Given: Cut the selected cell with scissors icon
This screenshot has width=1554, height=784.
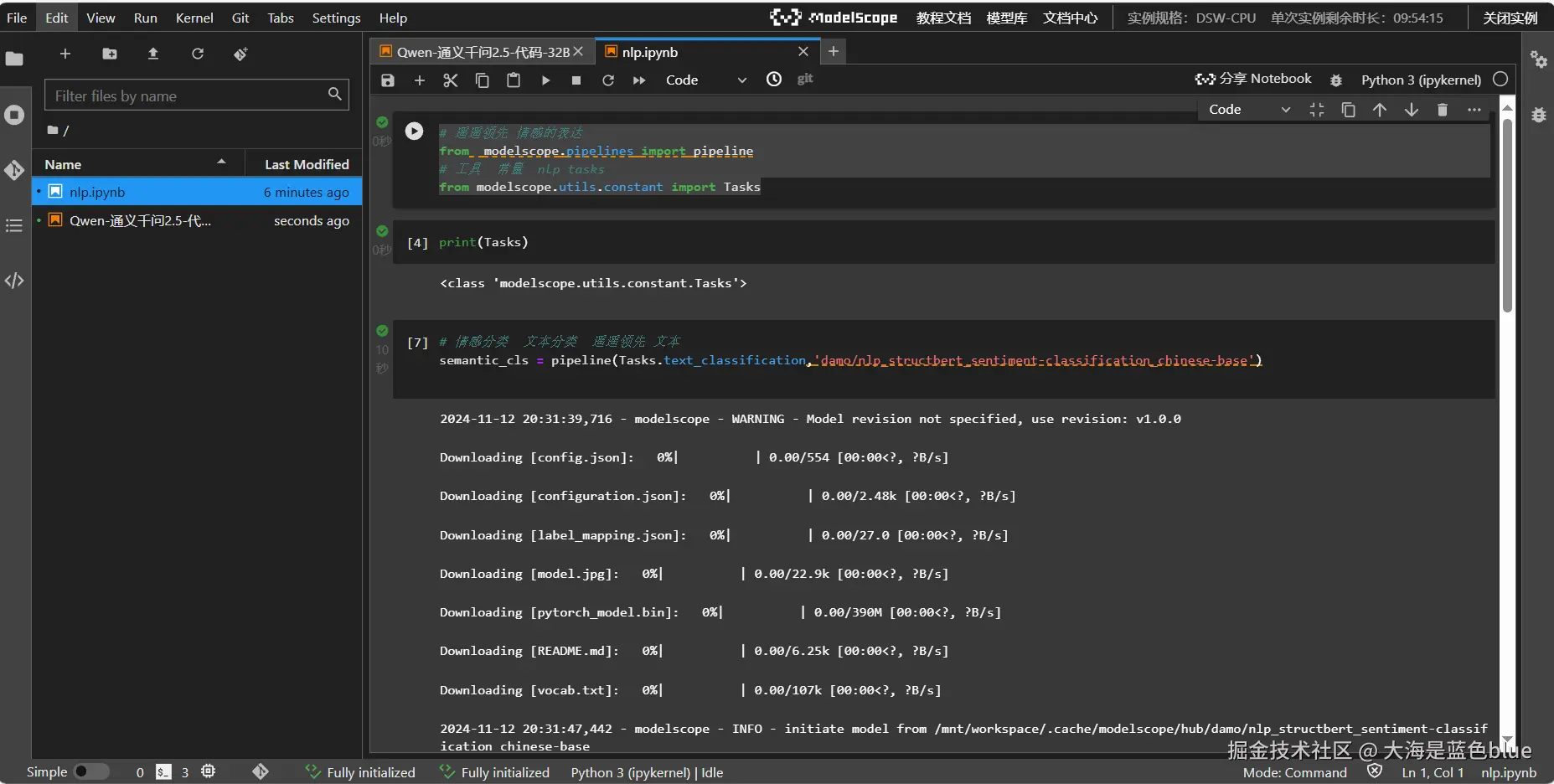Looking at the screenshot, I should [451, 80].
